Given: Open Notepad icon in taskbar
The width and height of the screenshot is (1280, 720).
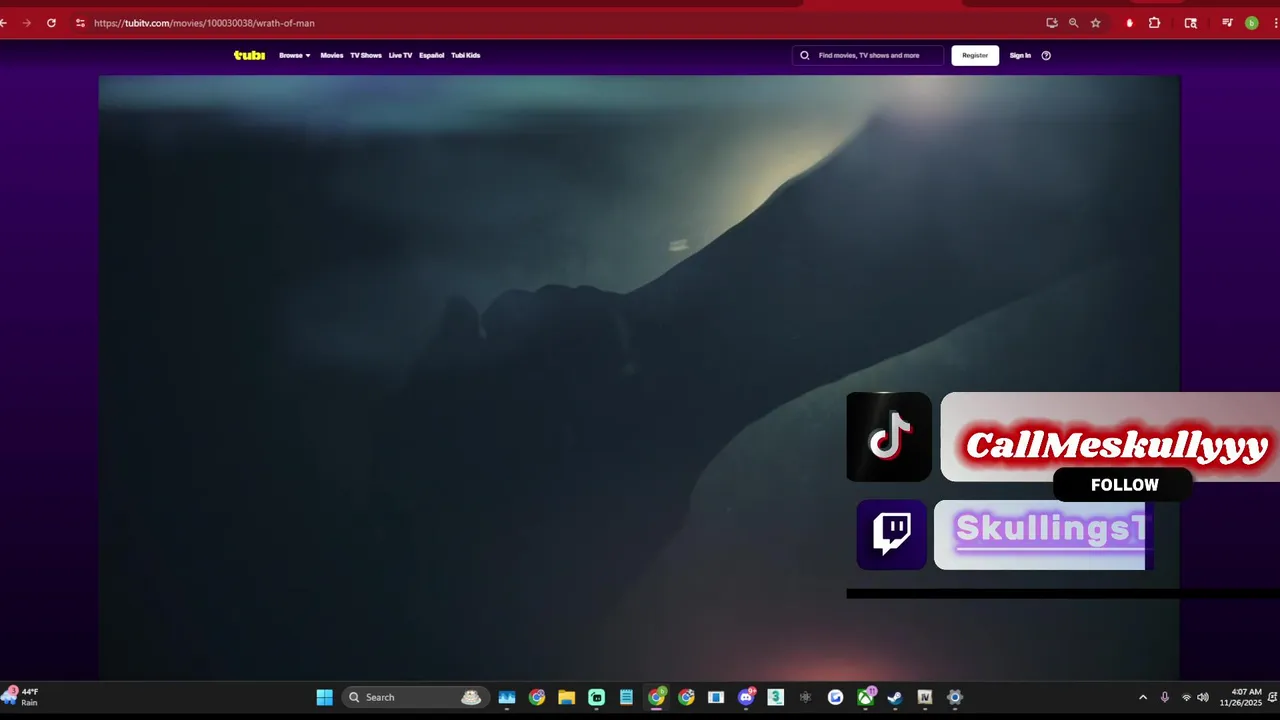Looking at the screenshot, I should tap(626, 697).
